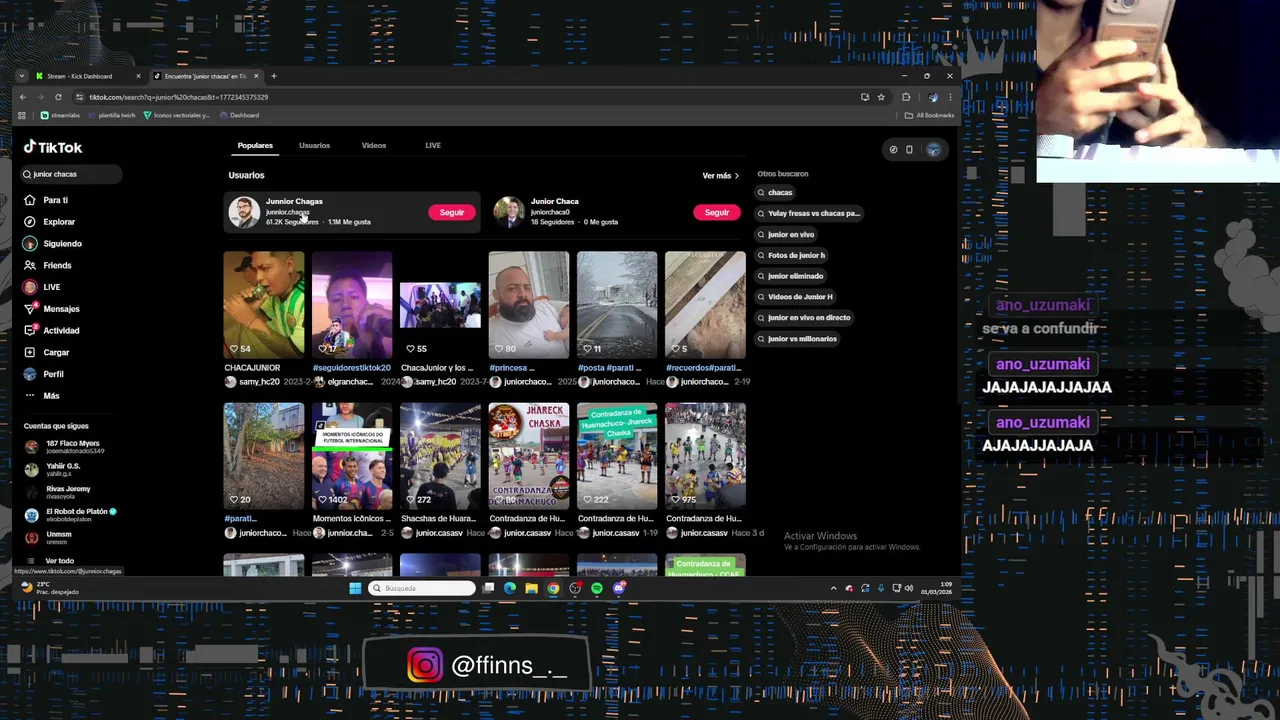
Task: Bookmark this page with the star icon
Action: (x=881, y=97)
